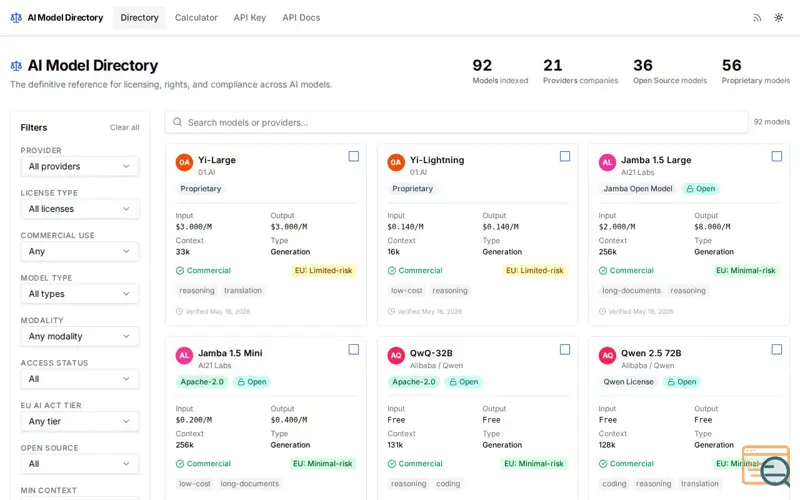
Task: Check the QwQ-32B compare checkbox
Action: (x=565, y=350)
